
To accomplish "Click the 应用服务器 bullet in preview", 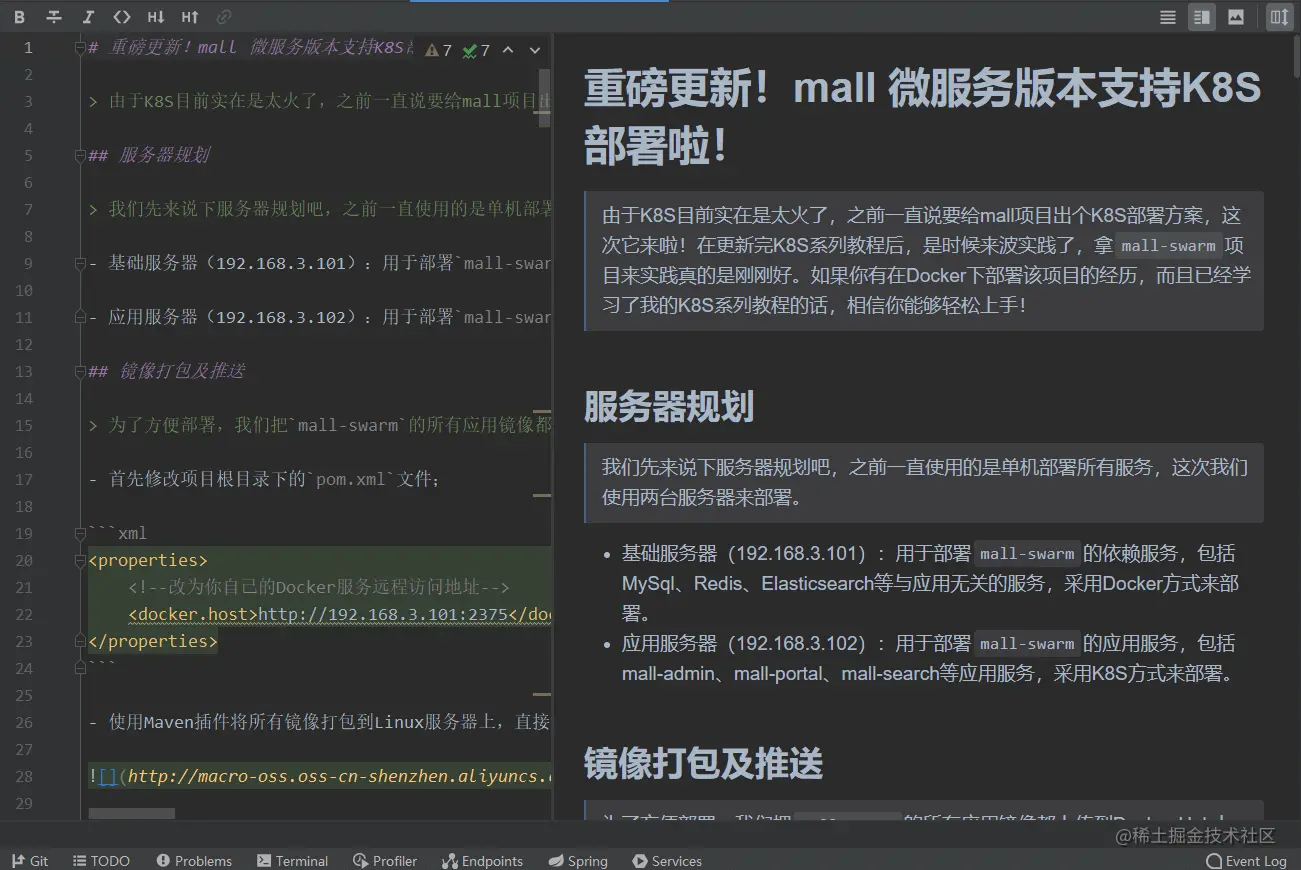I will 928,659.
